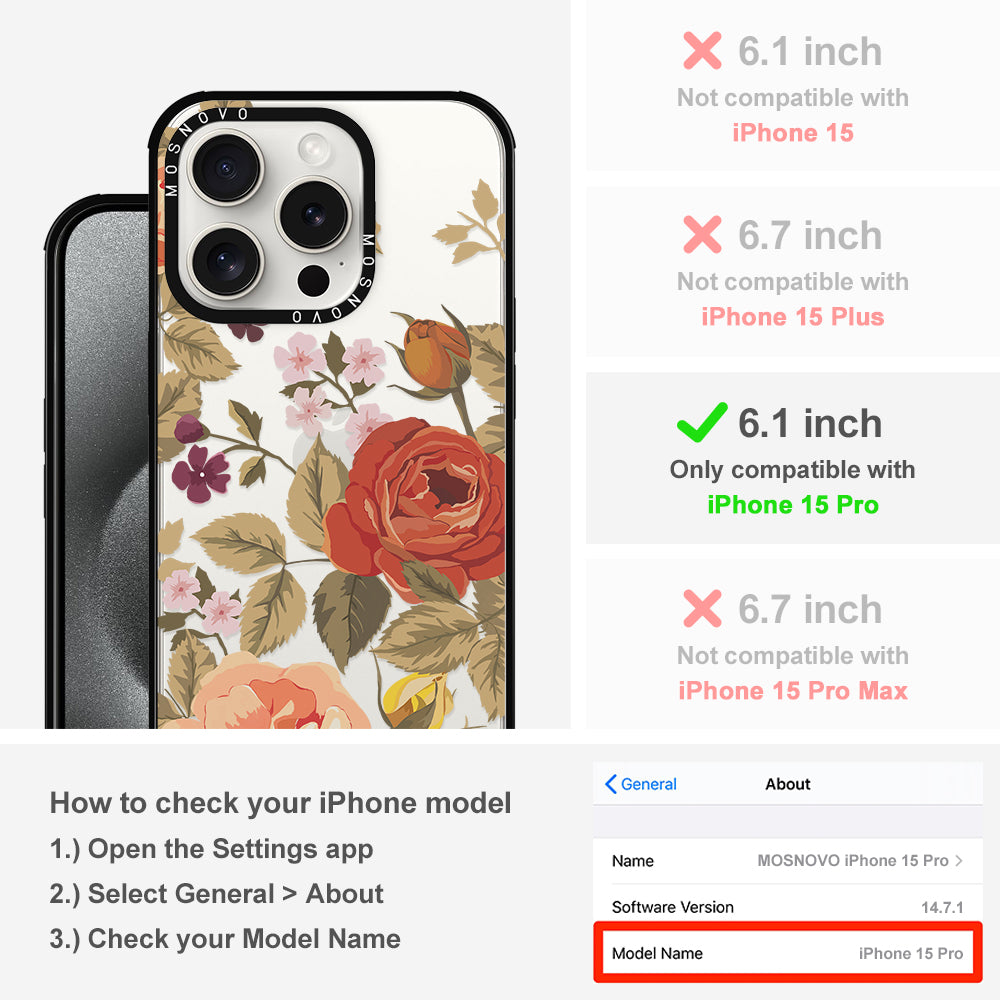This screenshot has height=1000, width=1000.
Task: Click the red X next to iPhone 15
Action: [702, 50]
